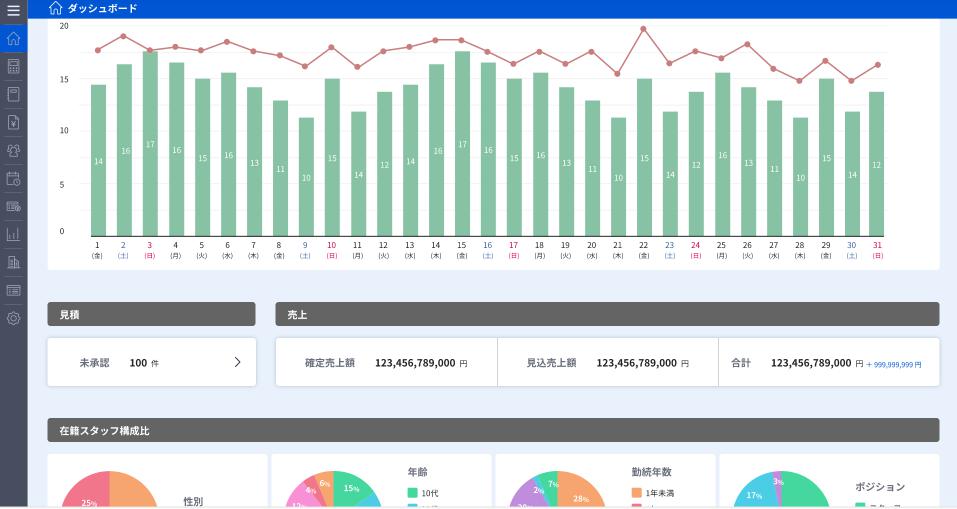Click the green bar for day 15
Screen dimensions: 957x509
click(x=463, y=144)
